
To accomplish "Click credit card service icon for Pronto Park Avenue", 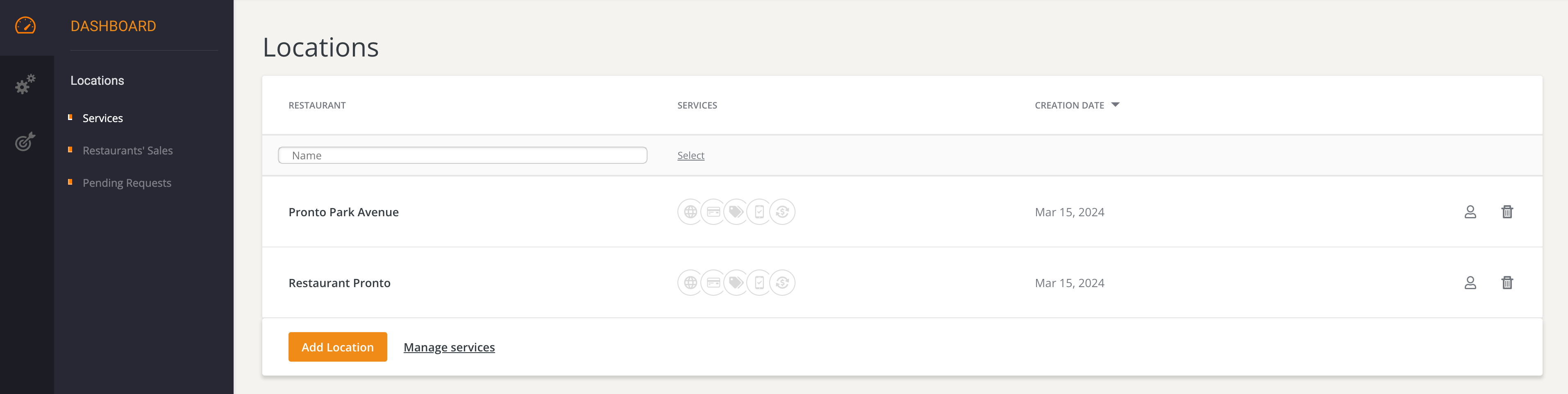I will [714, 212].
